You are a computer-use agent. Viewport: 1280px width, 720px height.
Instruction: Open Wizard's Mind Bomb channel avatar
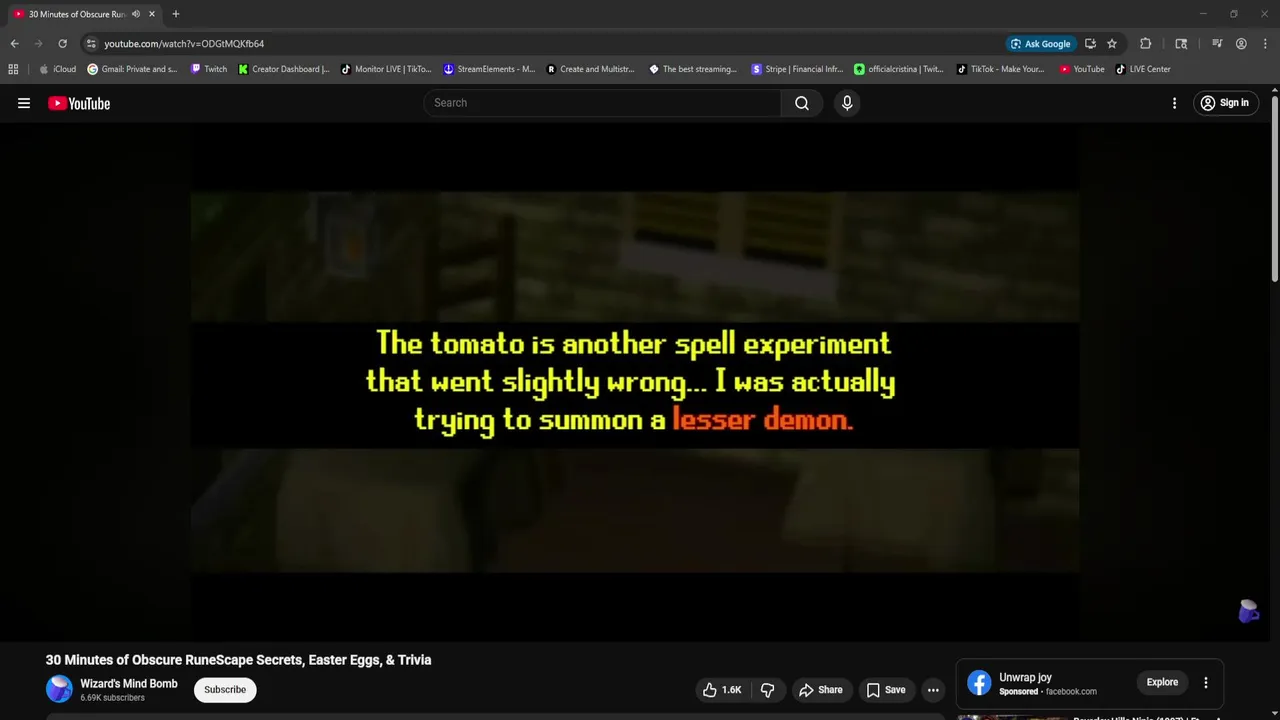tap(60, 689)
